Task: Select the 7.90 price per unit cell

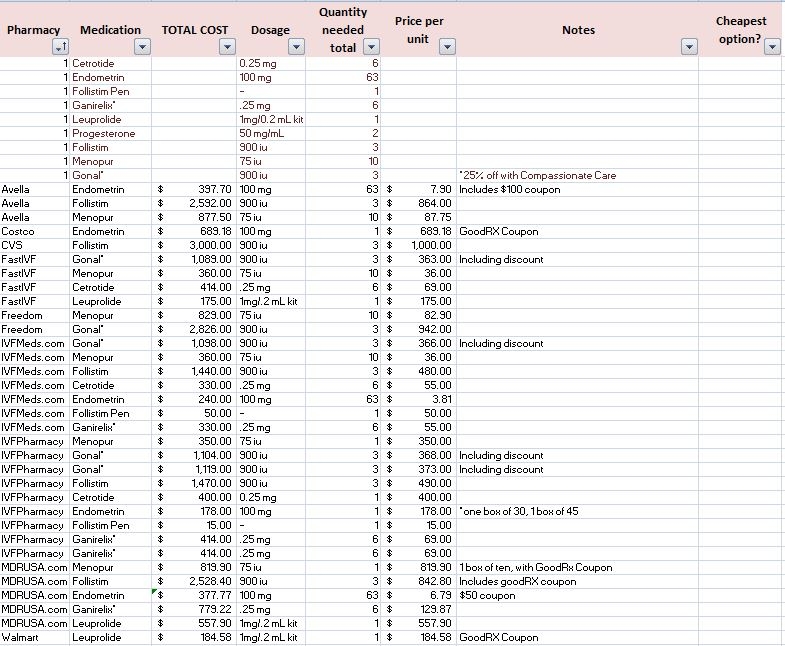Action: click(419, 189)
